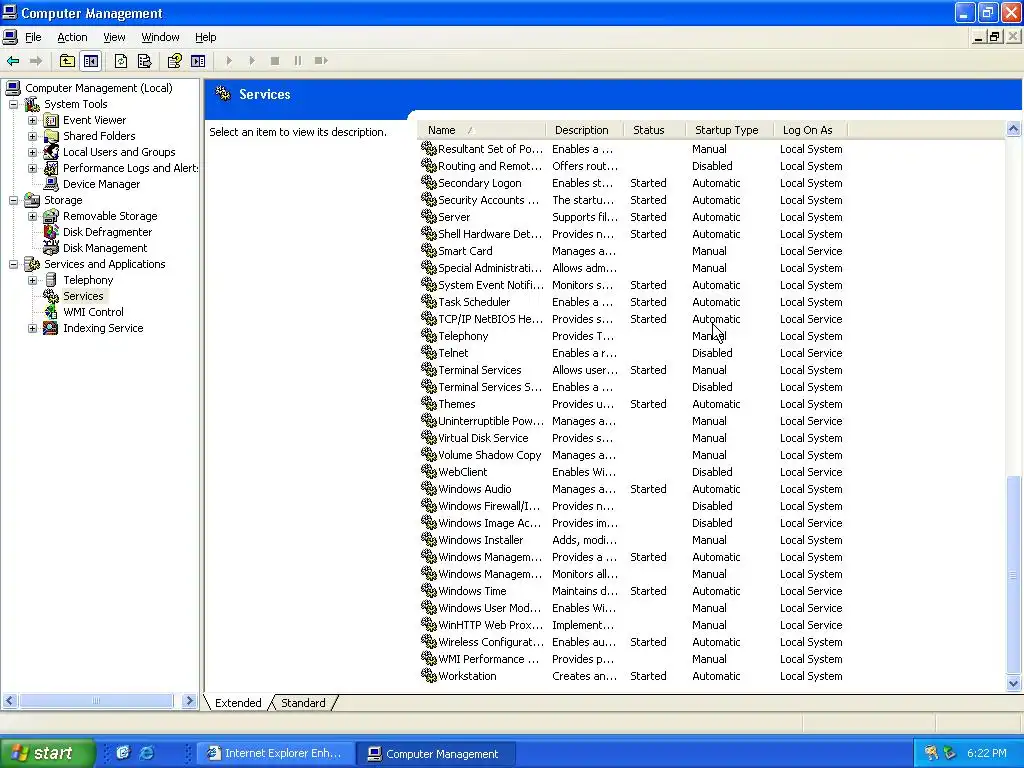Click the Back arrow toolbar icon
The image size is (1024, 768).
(13, 61)
